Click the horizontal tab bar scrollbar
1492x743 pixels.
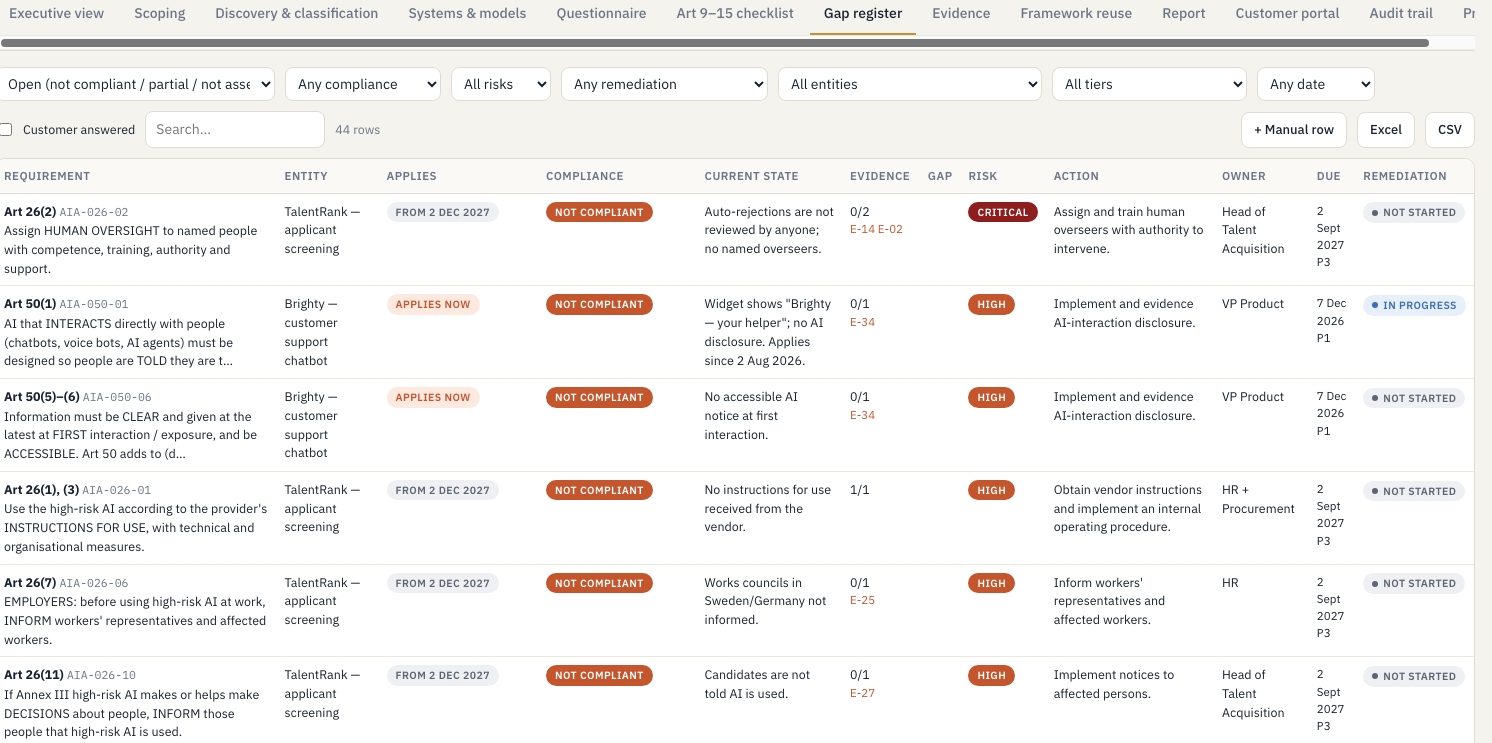coord(715,43)
